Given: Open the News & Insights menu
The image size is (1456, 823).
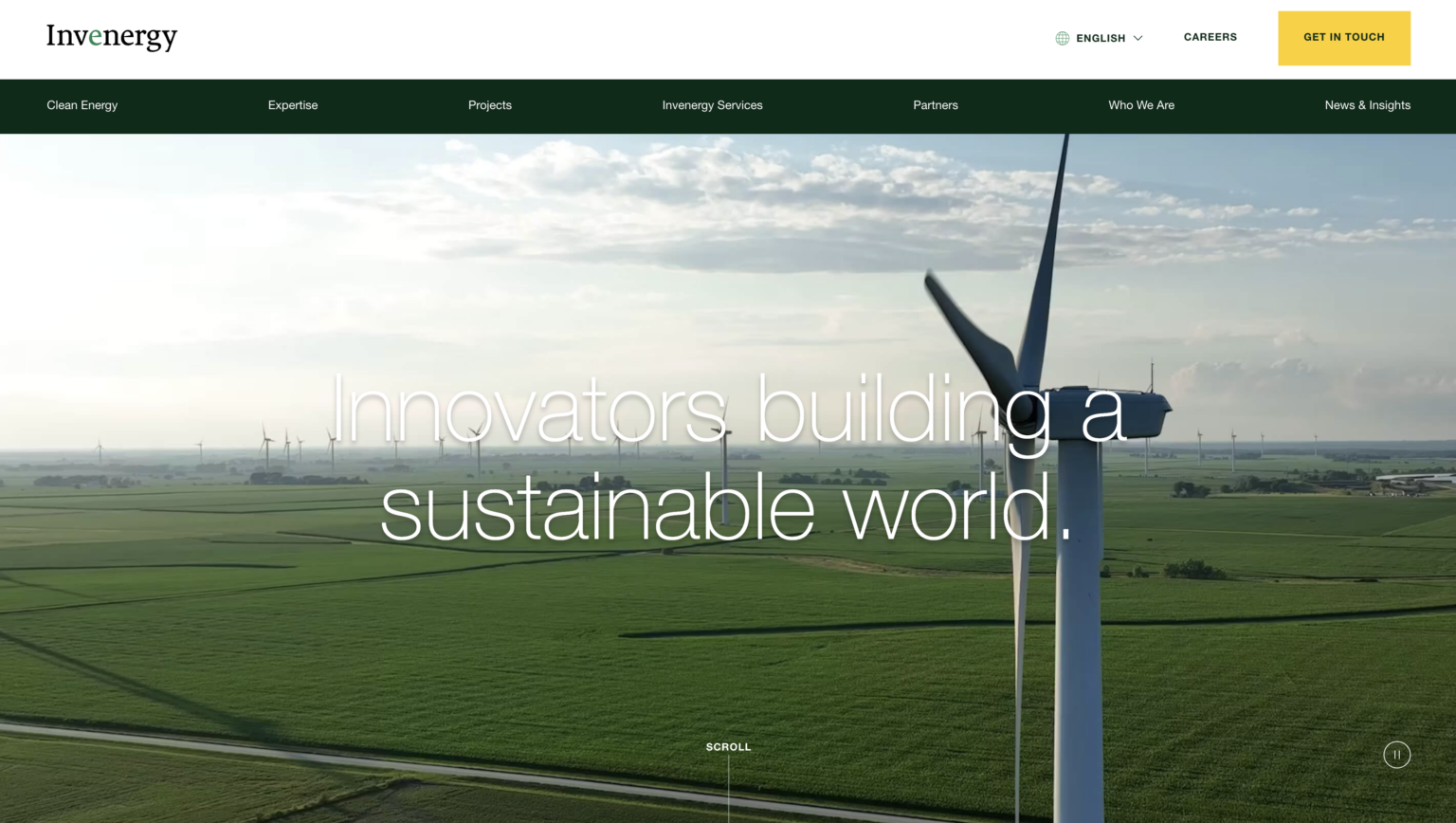Looking at the screenshot, I should click(1368, 105).
